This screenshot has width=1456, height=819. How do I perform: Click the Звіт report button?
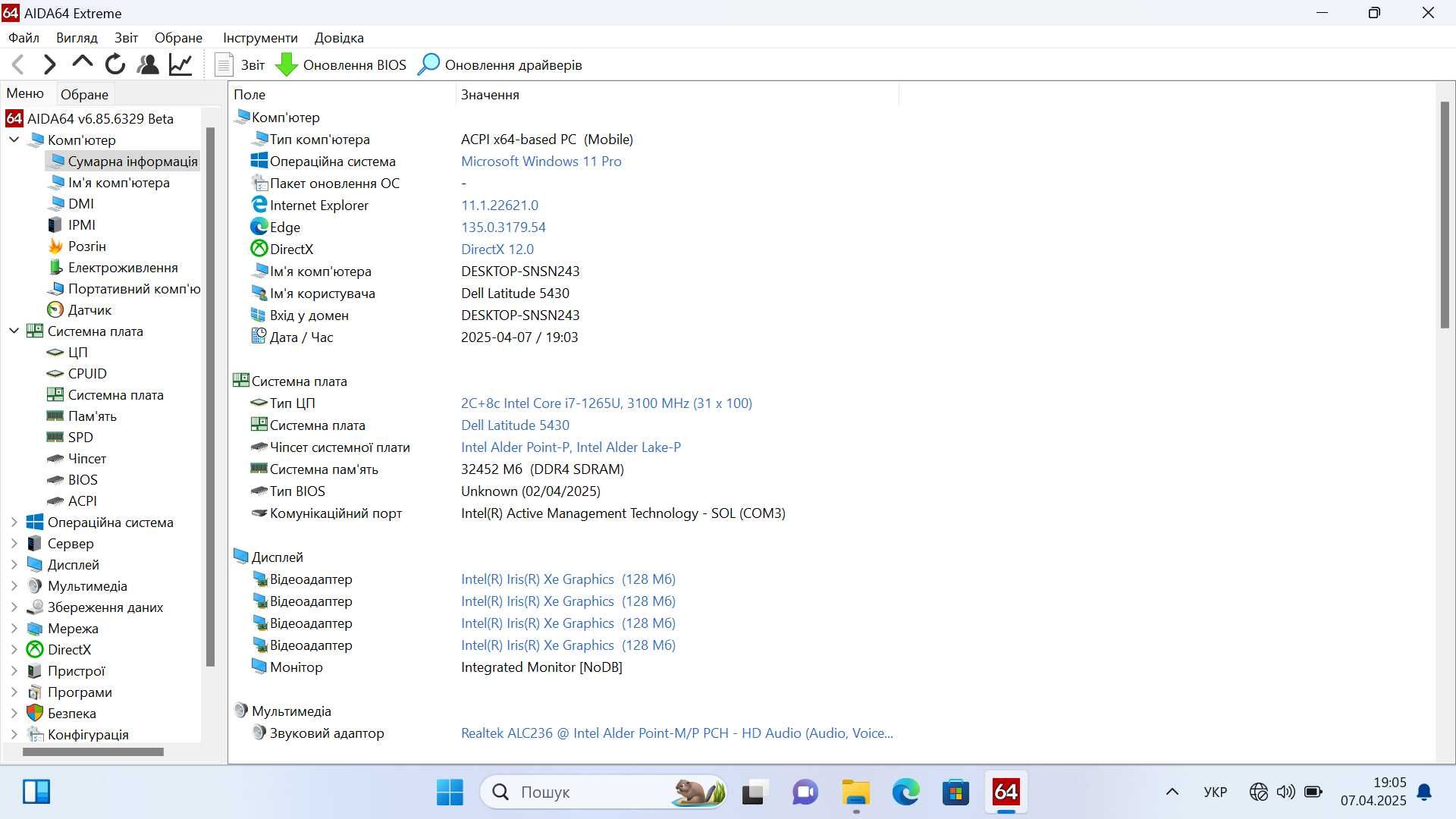[x=240, y=64]
